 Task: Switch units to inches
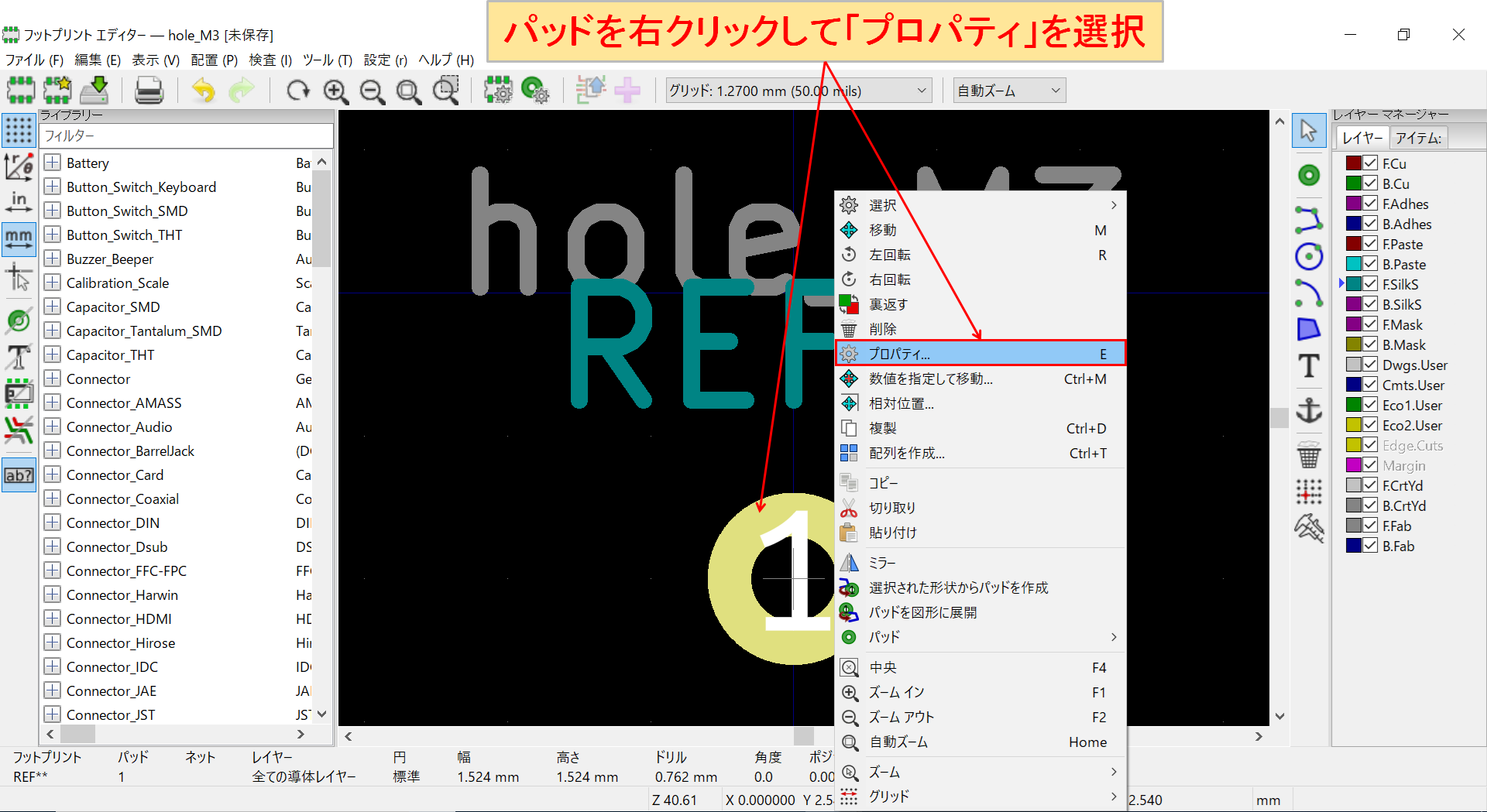[19, 201]
